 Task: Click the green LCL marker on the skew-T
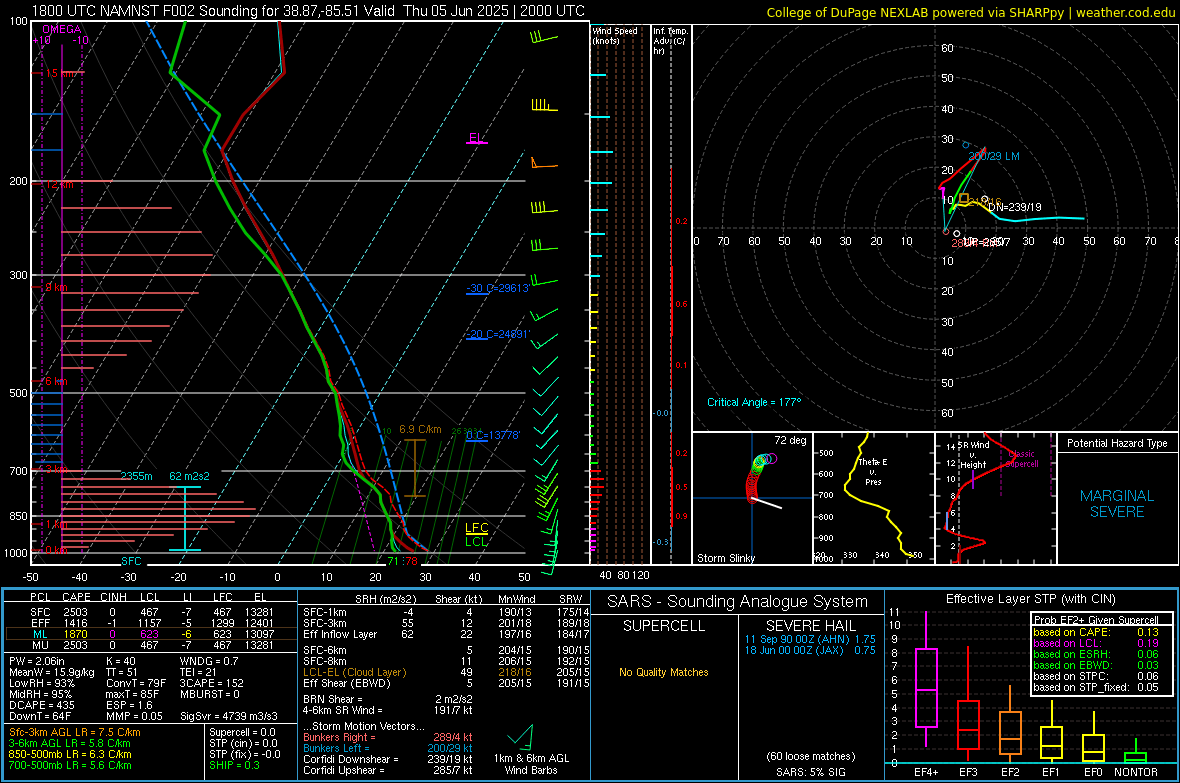[476, 541]
